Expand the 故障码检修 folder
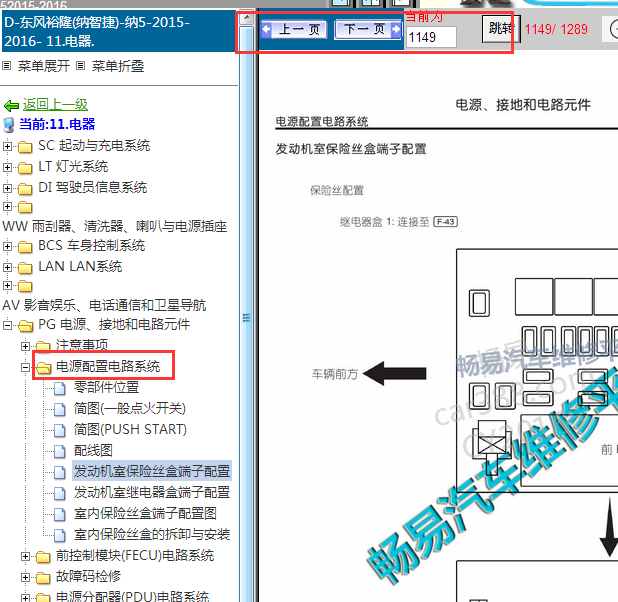This screenshot has height=602, width=618. pyautogui.click(x=25, y=578)
